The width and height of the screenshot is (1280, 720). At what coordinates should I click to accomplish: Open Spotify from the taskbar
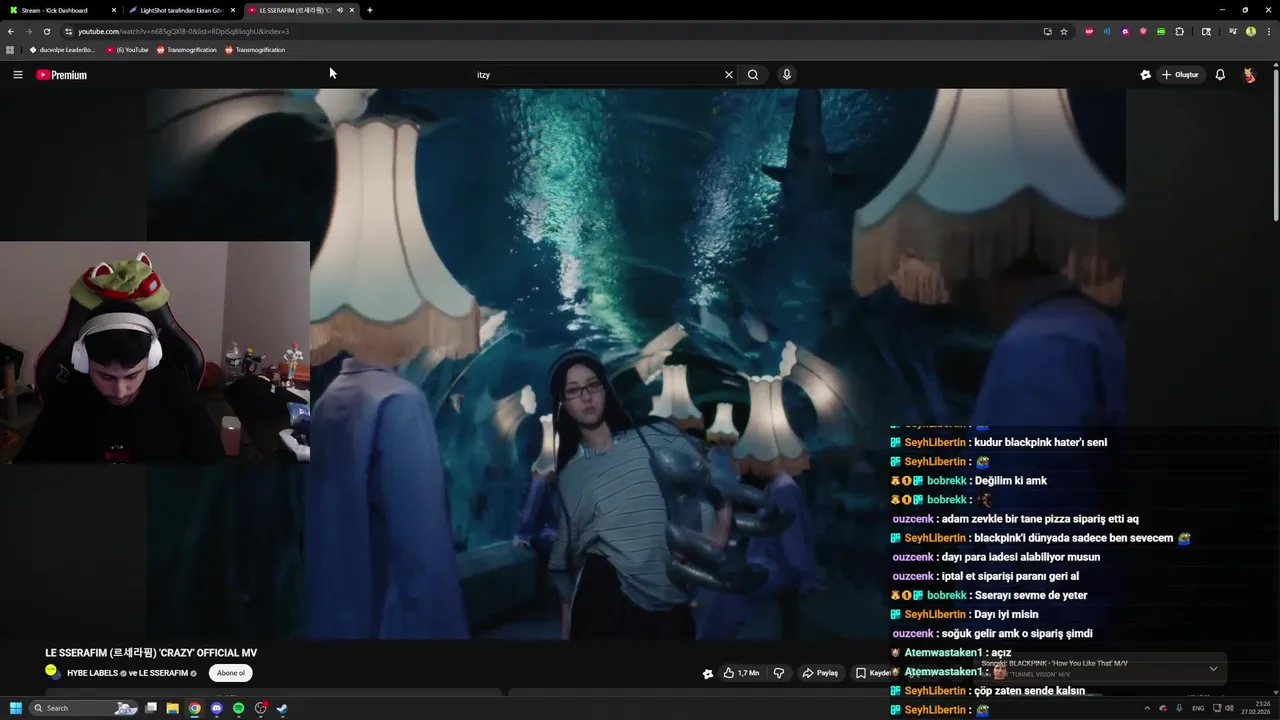pyautogui.click(x=238, y=708)
